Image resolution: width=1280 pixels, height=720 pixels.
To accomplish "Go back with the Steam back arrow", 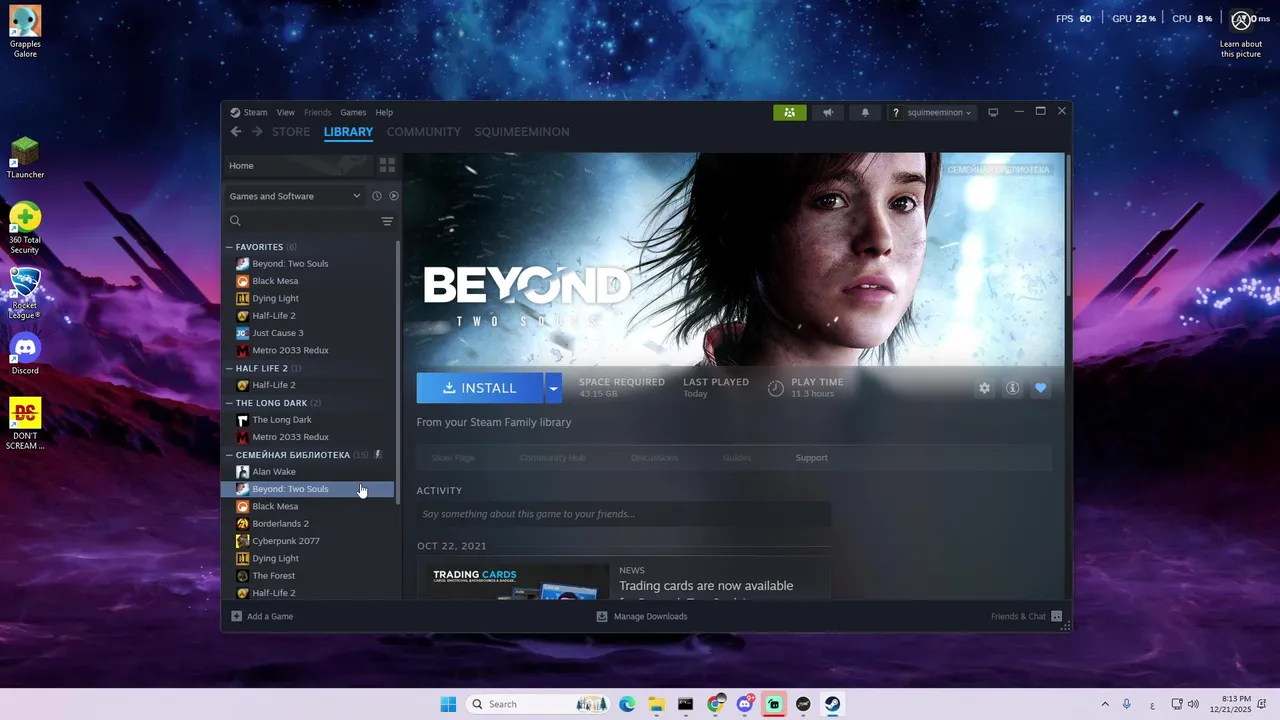I will point(236,131).
